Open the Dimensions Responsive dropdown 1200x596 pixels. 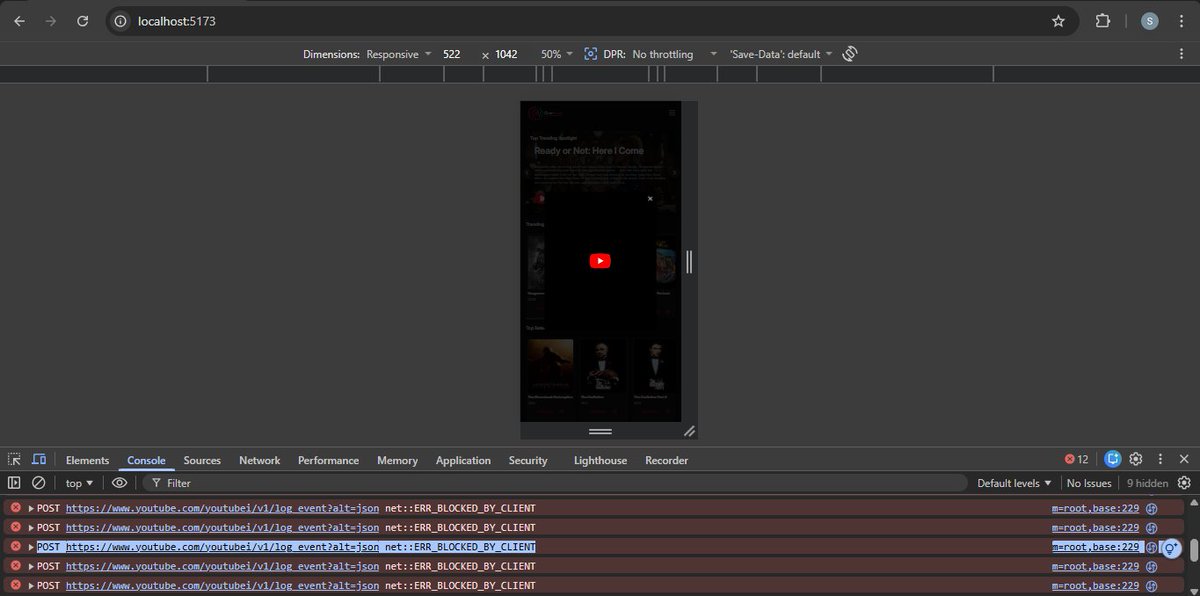pos(399,54)
